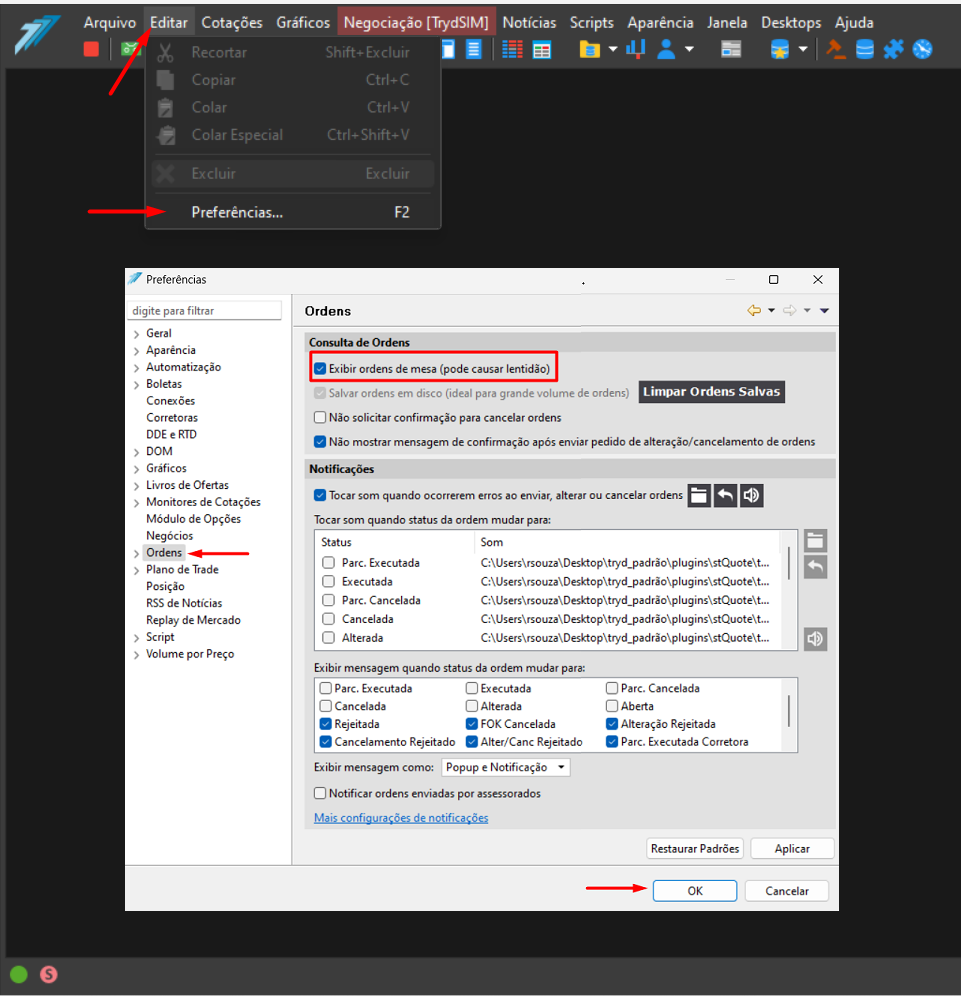
Task: Click the status sound table scrollbar
Action: click(x=789, y=563)
